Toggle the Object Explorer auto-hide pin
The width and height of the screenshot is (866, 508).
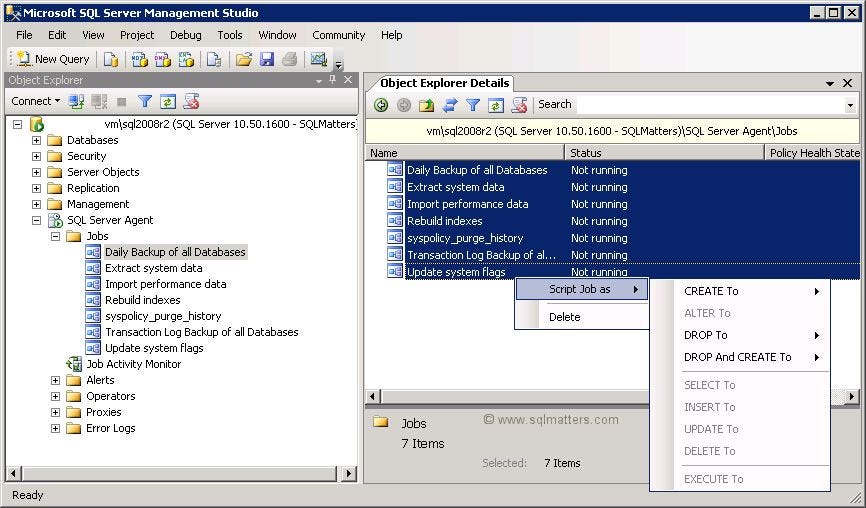pos(332,80)
